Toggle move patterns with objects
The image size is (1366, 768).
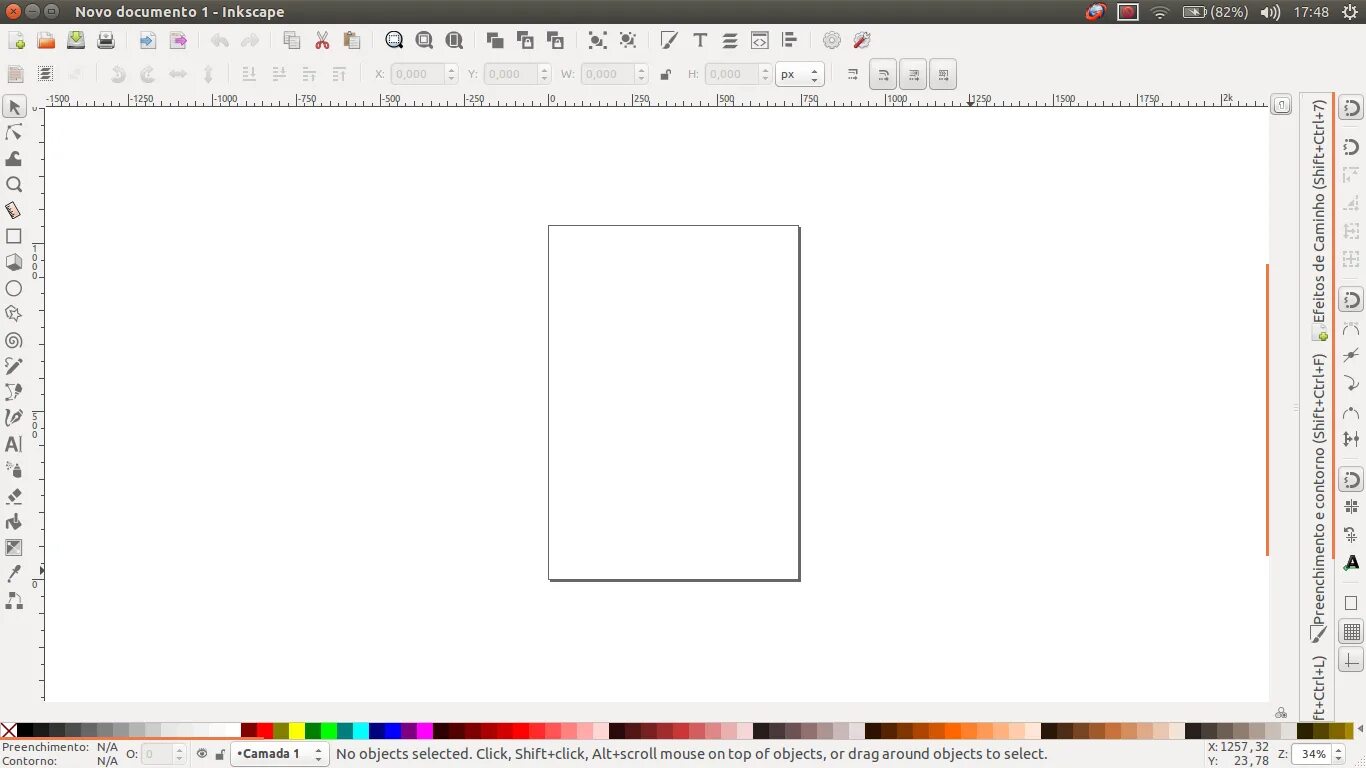(x=943, y=74)
